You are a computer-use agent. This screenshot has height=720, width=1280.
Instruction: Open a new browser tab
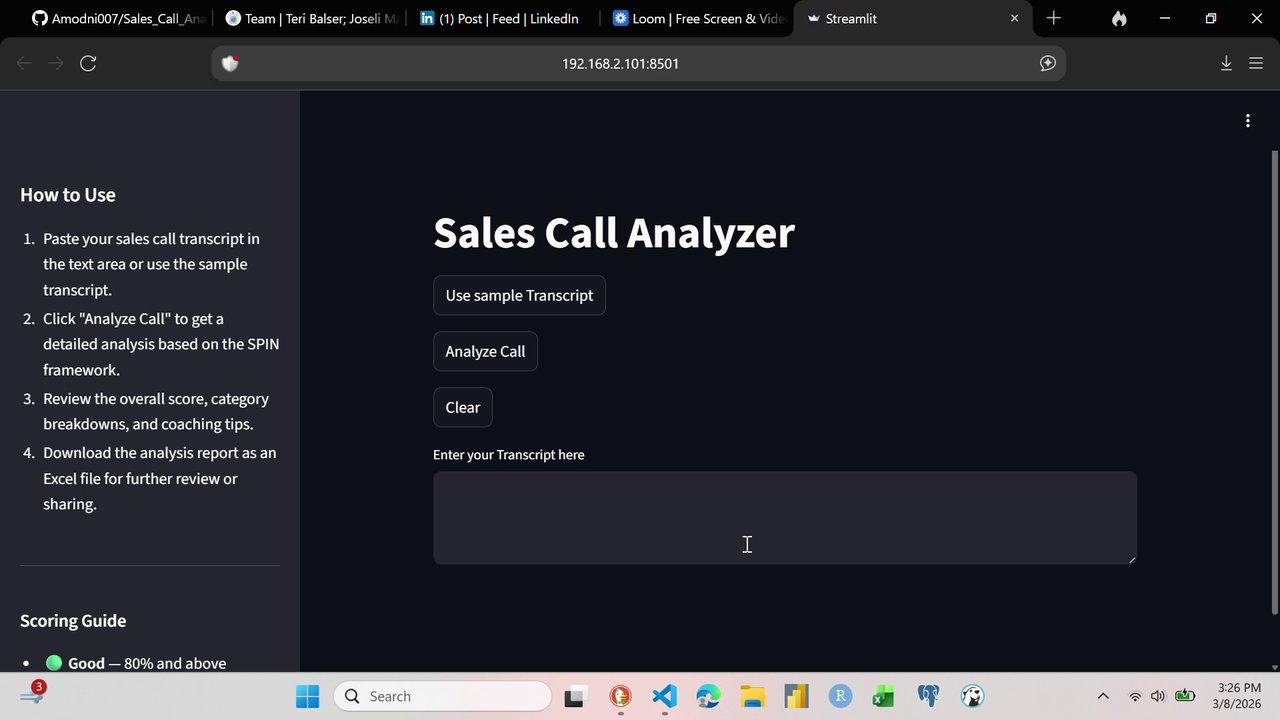[1053, 18]
